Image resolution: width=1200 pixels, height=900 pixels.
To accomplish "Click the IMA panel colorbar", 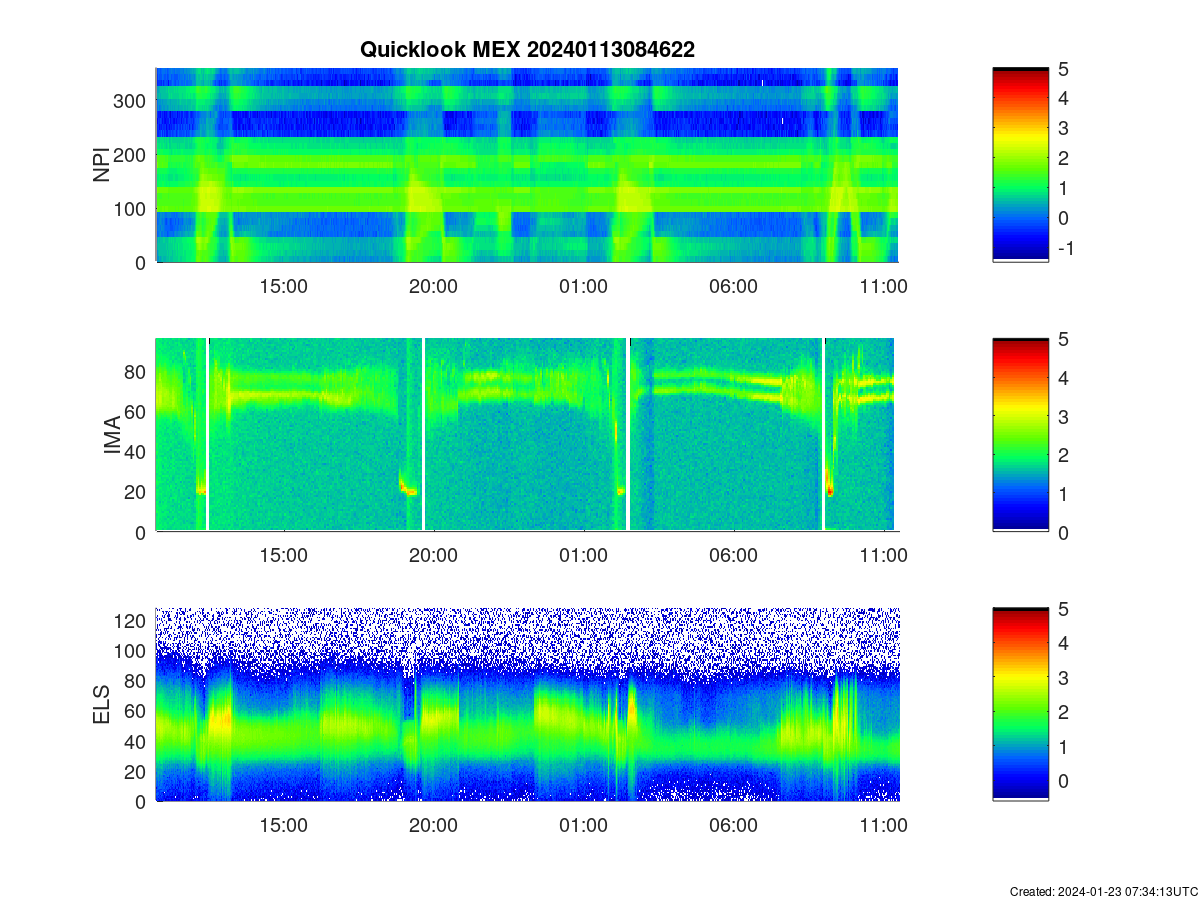I will coord(1021,435).
